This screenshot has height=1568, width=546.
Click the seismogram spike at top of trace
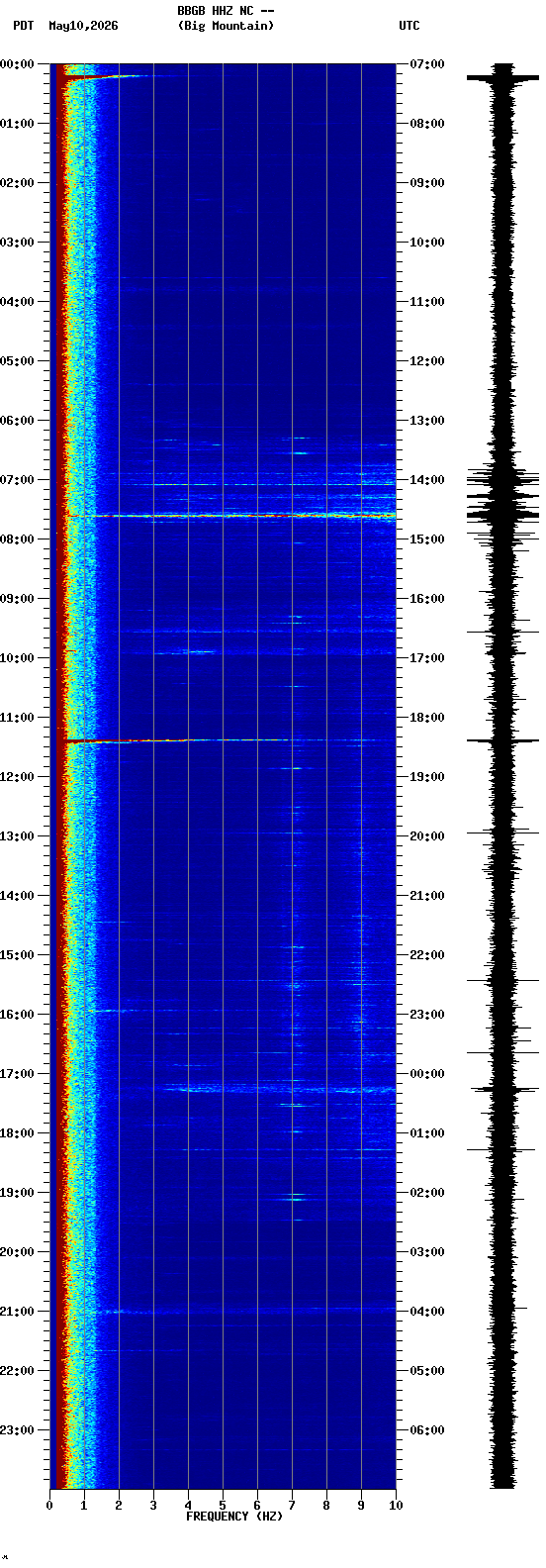pyautogui.click(x=503, y=76)
